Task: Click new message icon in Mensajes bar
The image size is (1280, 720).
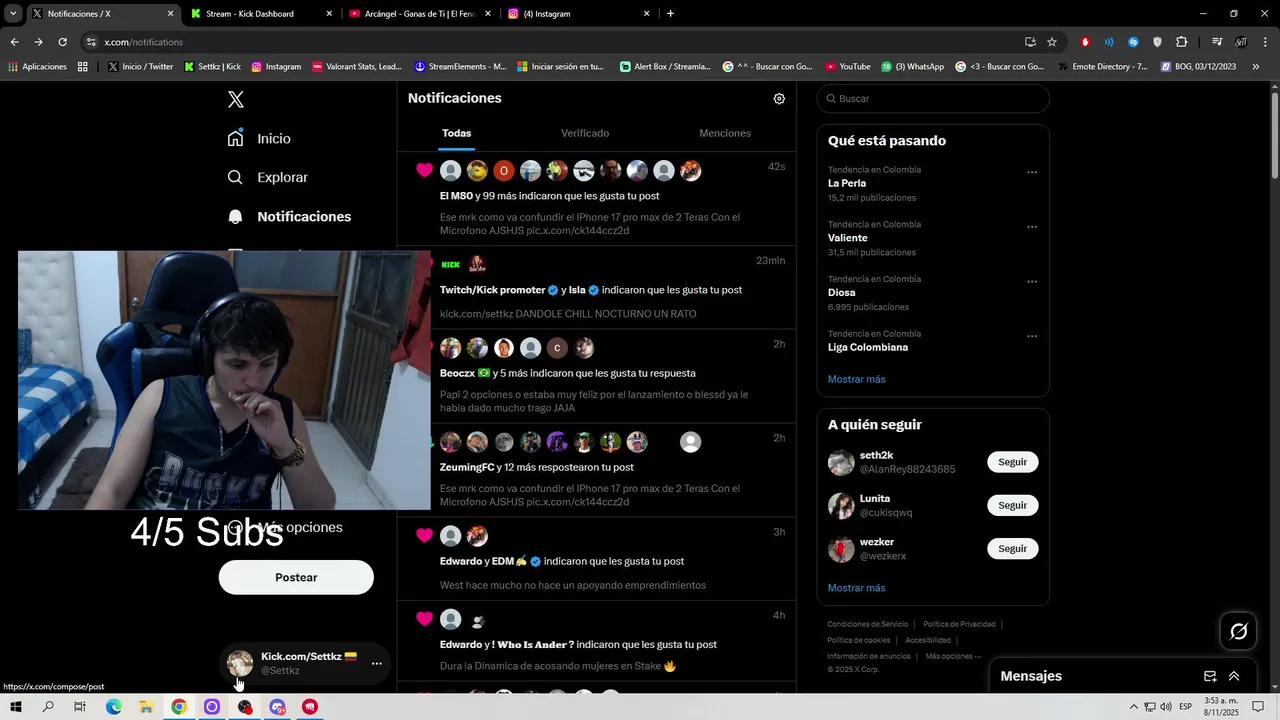Action: click(1210, 676)
